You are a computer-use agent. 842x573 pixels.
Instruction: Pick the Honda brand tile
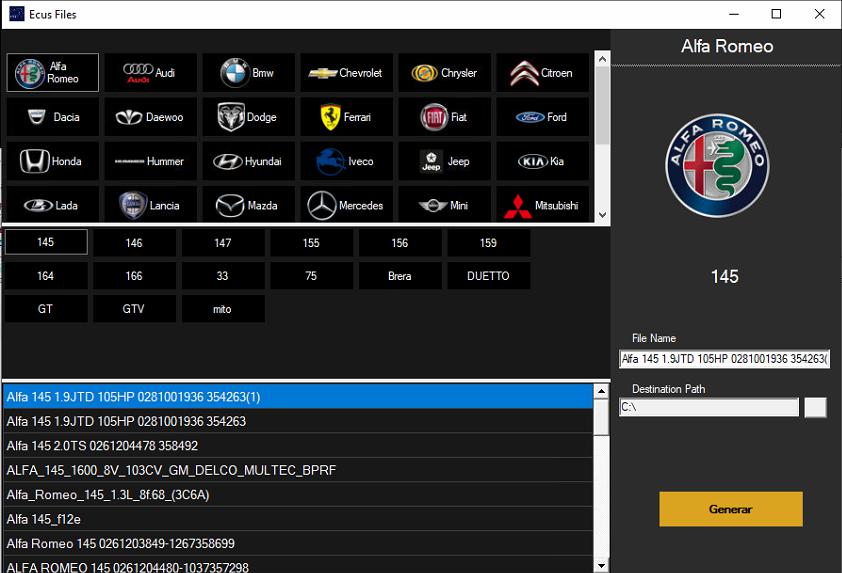(53, 161)
